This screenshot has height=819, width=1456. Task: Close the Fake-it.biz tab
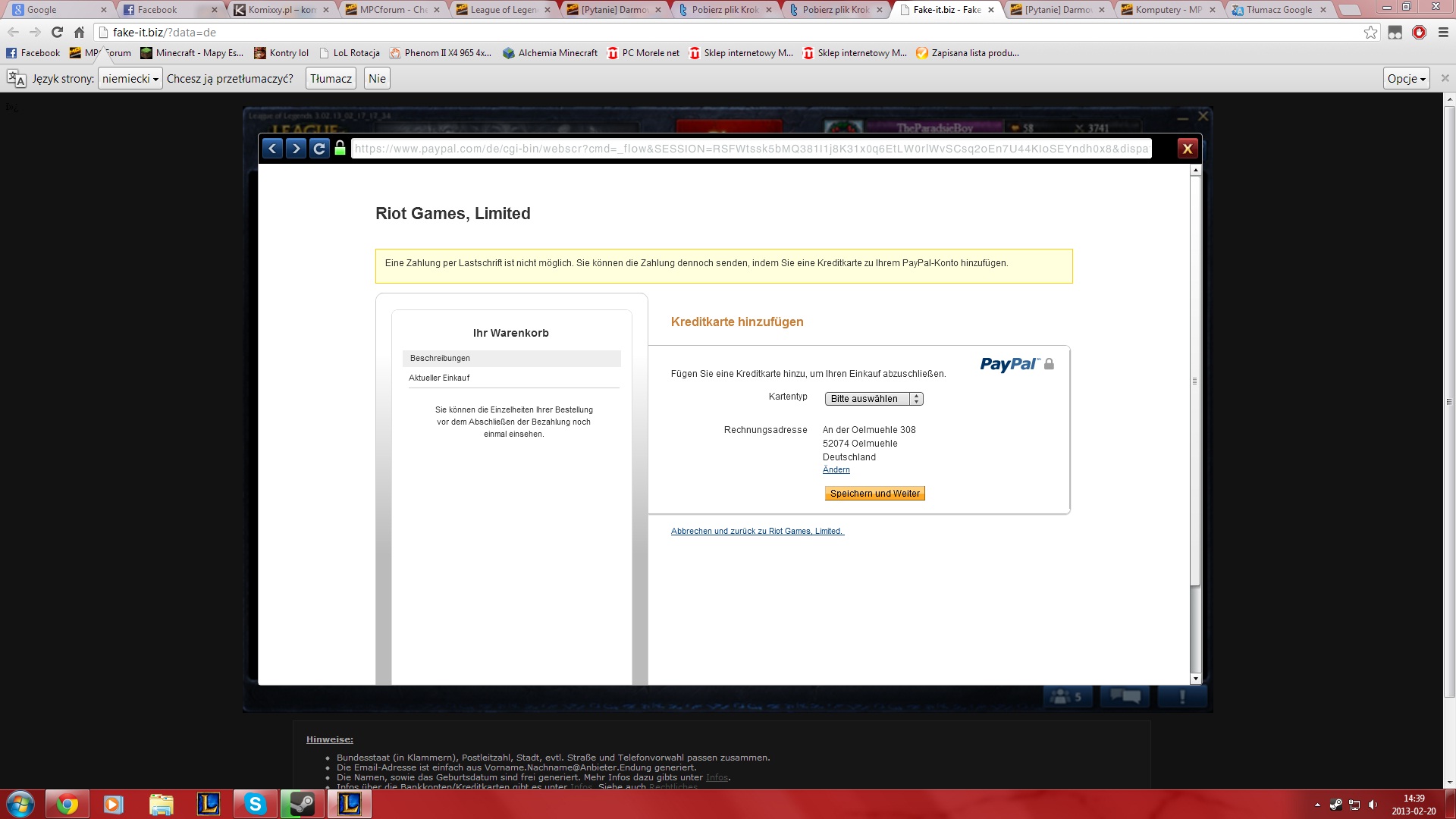[x=990, y=10]
